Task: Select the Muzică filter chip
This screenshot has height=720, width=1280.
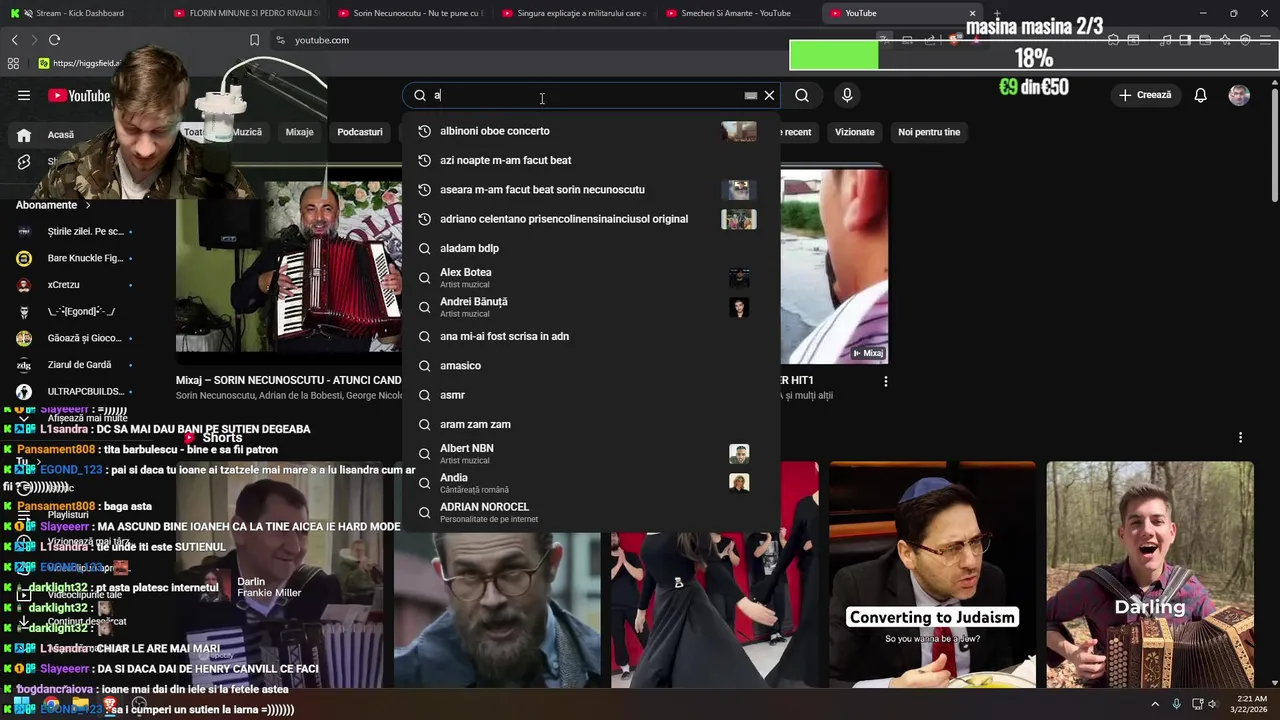Action: click(247, 132)
